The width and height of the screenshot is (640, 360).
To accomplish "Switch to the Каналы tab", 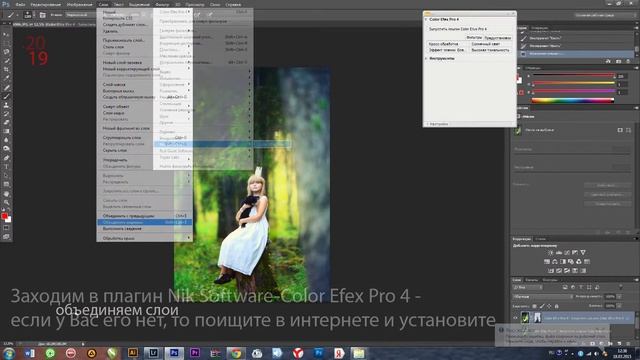I will 531,280.
